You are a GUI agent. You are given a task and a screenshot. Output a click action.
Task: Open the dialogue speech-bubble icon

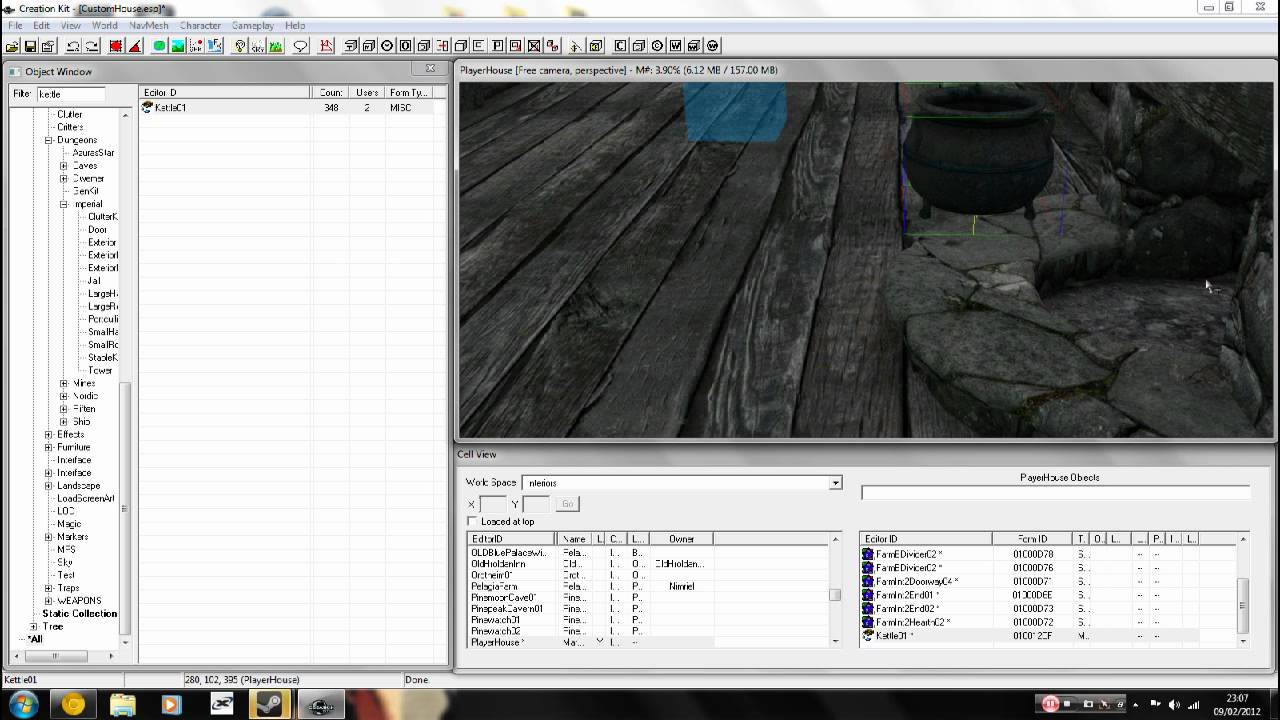301,46
